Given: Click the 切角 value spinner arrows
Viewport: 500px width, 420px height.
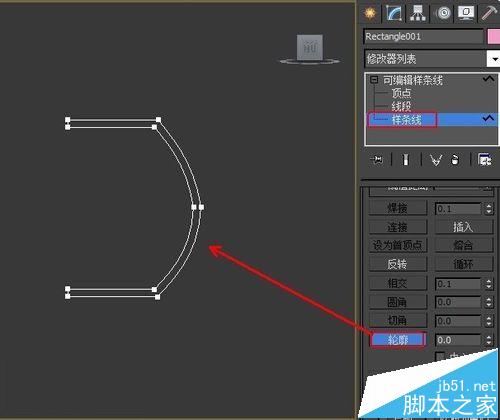Looking at the screenshot, I should [x=489, y=321].
